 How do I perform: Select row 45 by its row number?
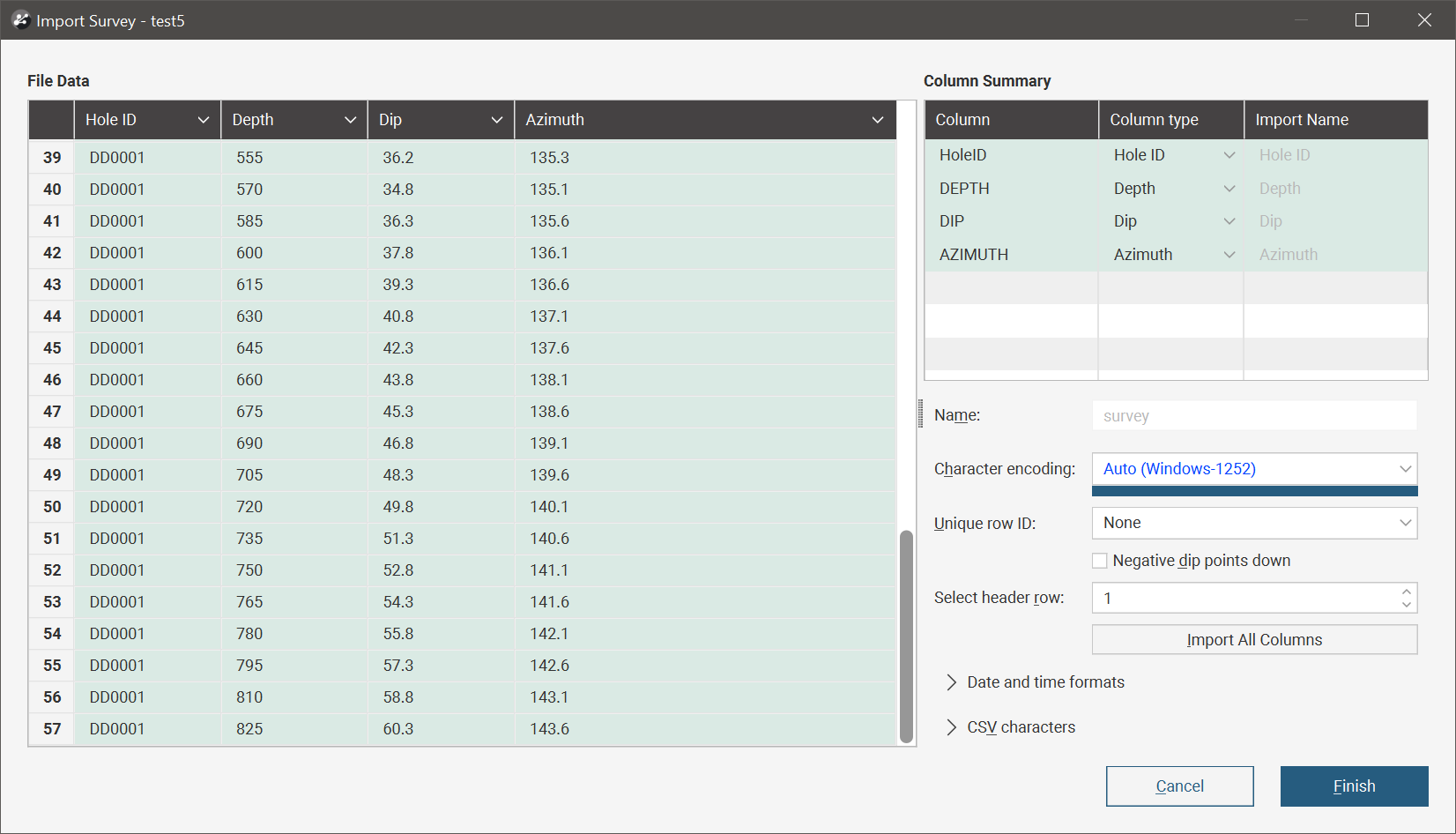point(52,348)
